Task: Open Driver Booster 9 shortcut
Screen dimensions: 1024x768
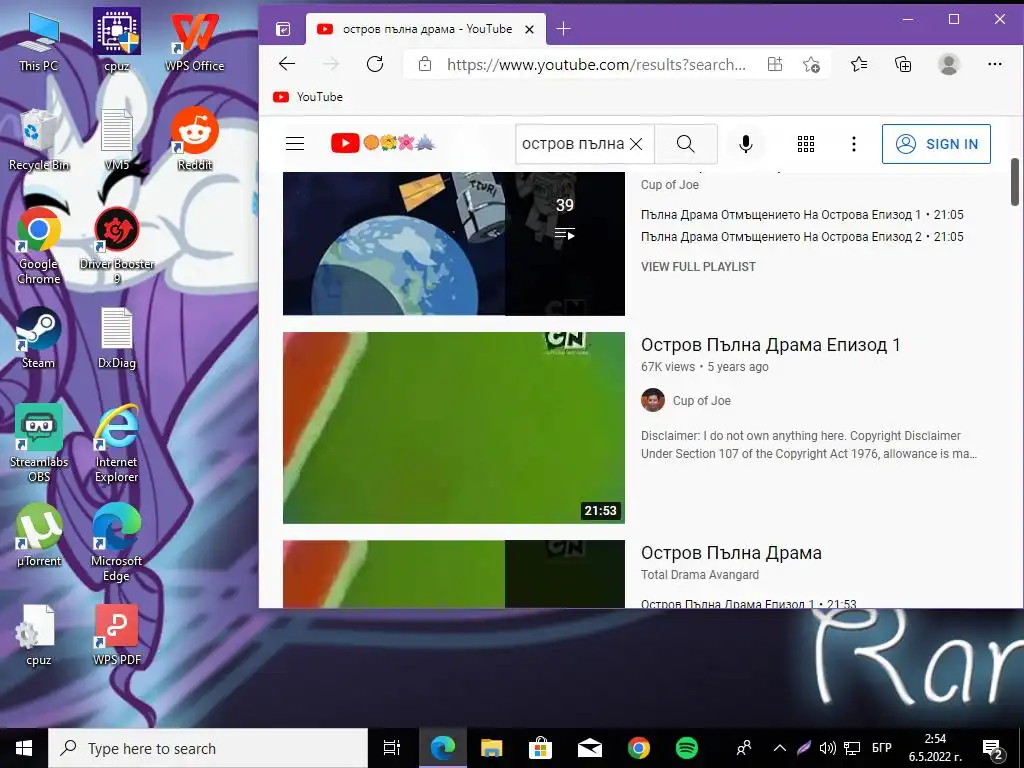Action: (x=117, y=246)
